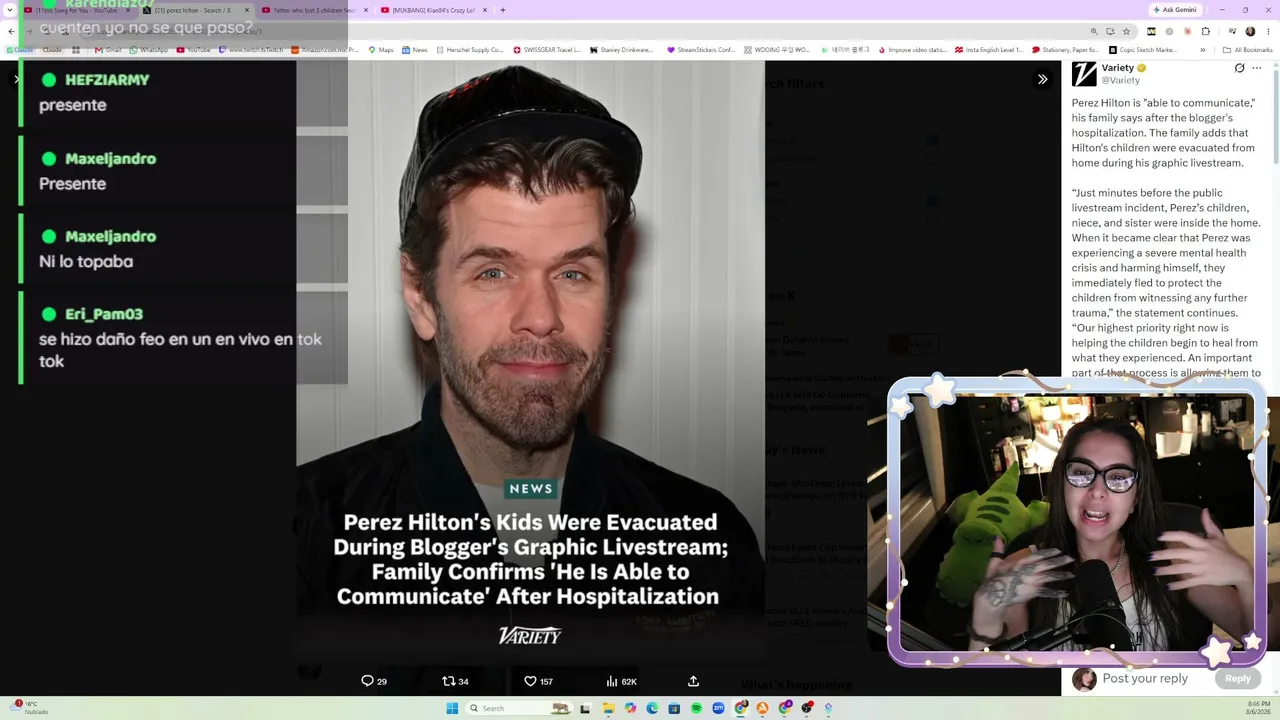Switch to the MUKBANG Kian84's Crazy tab
The image size is (1280, 720).
pos(432,10)
